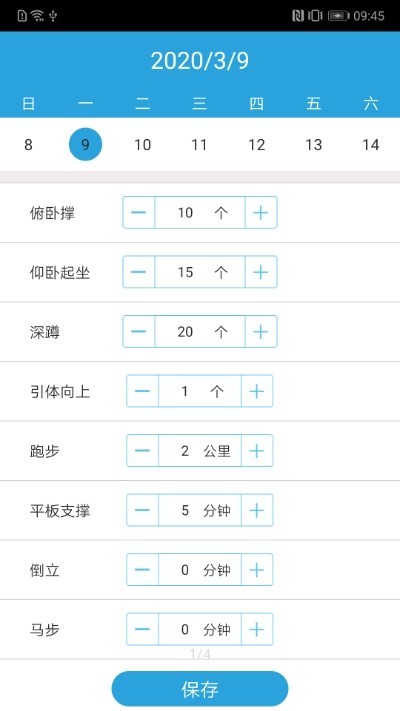Screen dimensions: 400x711
Task: Edit 跑步 kilometers value field
Action: point(200,450)
